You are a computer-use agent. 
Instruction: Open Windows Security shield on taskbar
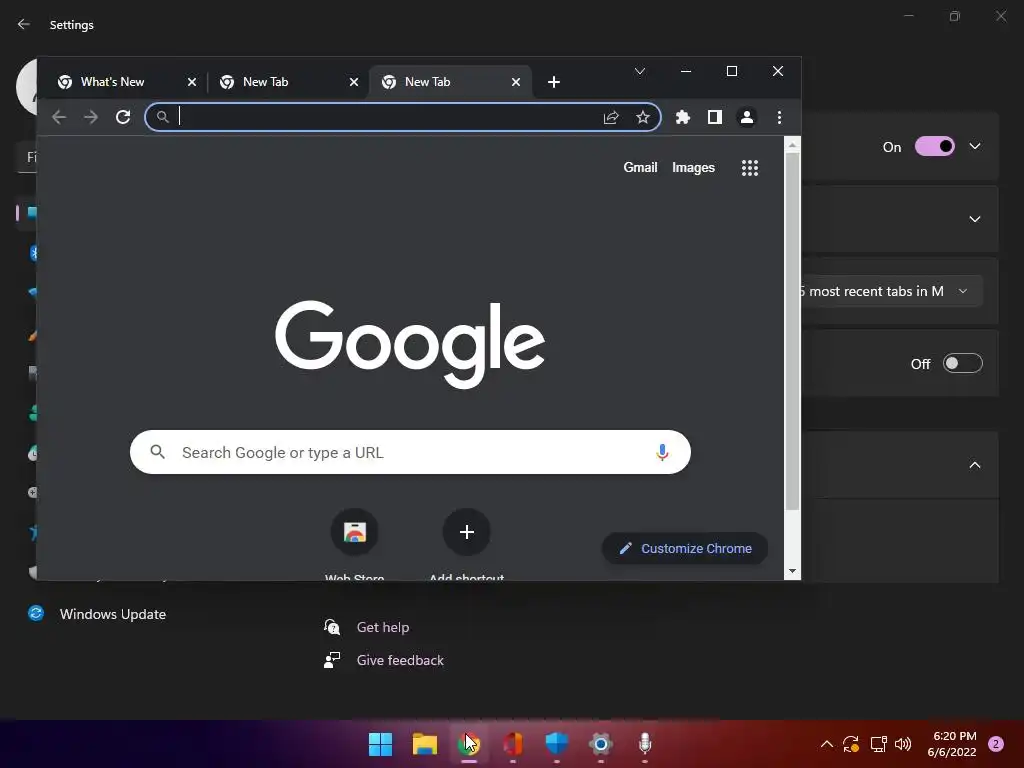[556, 744]
